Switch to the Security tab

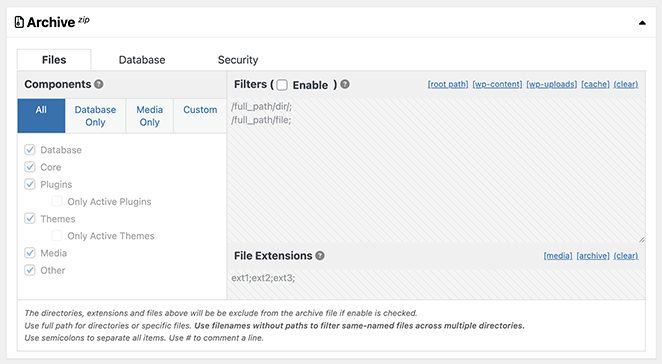point(238,60)
